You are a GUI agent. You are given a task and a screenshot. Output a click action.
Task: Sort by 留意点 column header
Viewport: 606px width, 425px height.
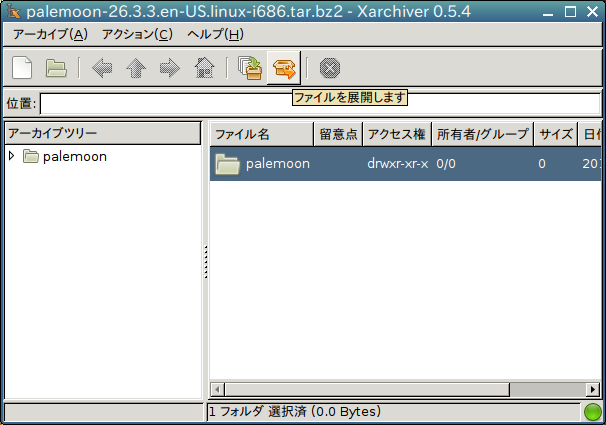pyautogui.click(x=338, y=134)
